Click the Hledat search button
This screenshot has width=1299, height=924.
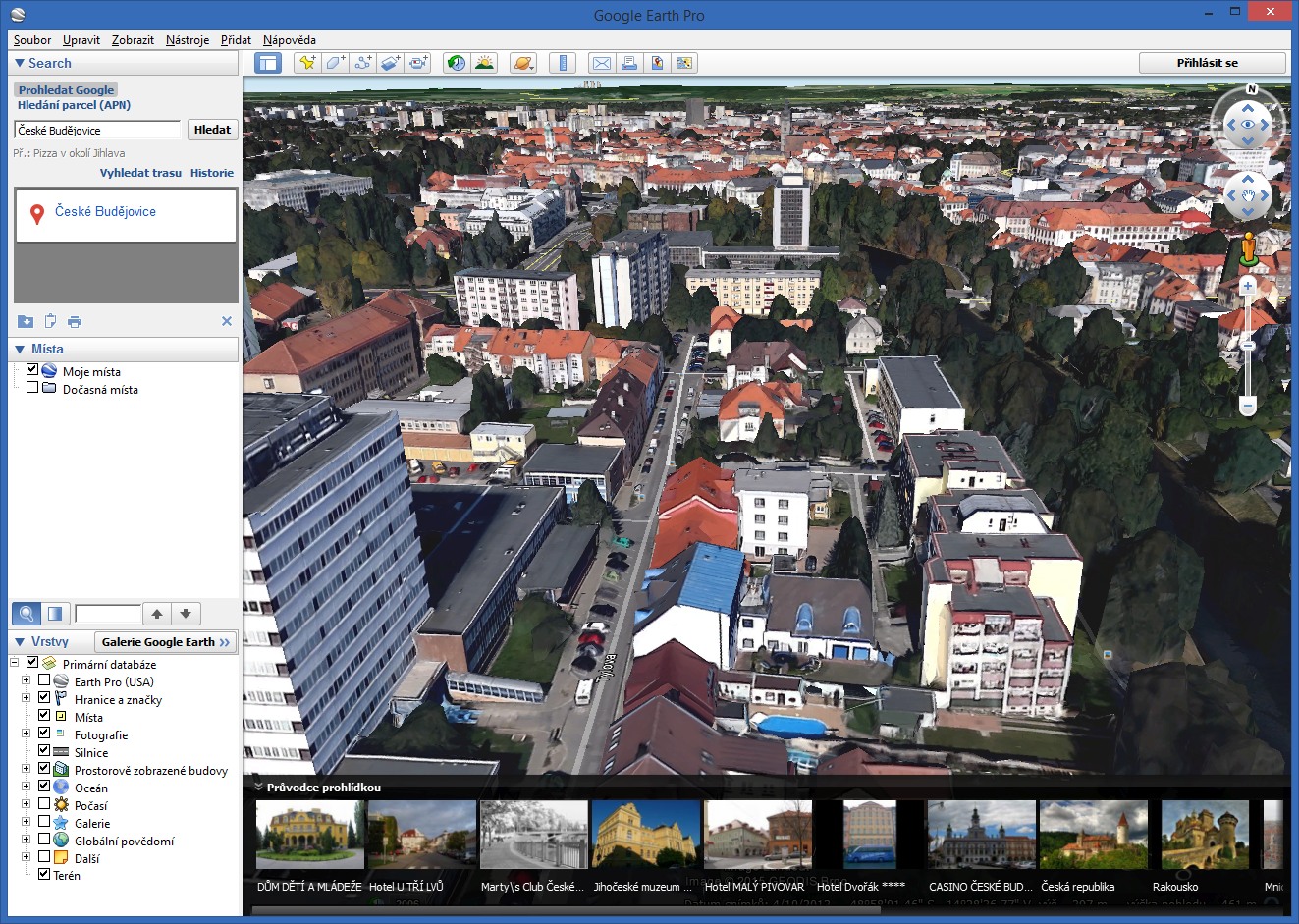coord(212,130)
